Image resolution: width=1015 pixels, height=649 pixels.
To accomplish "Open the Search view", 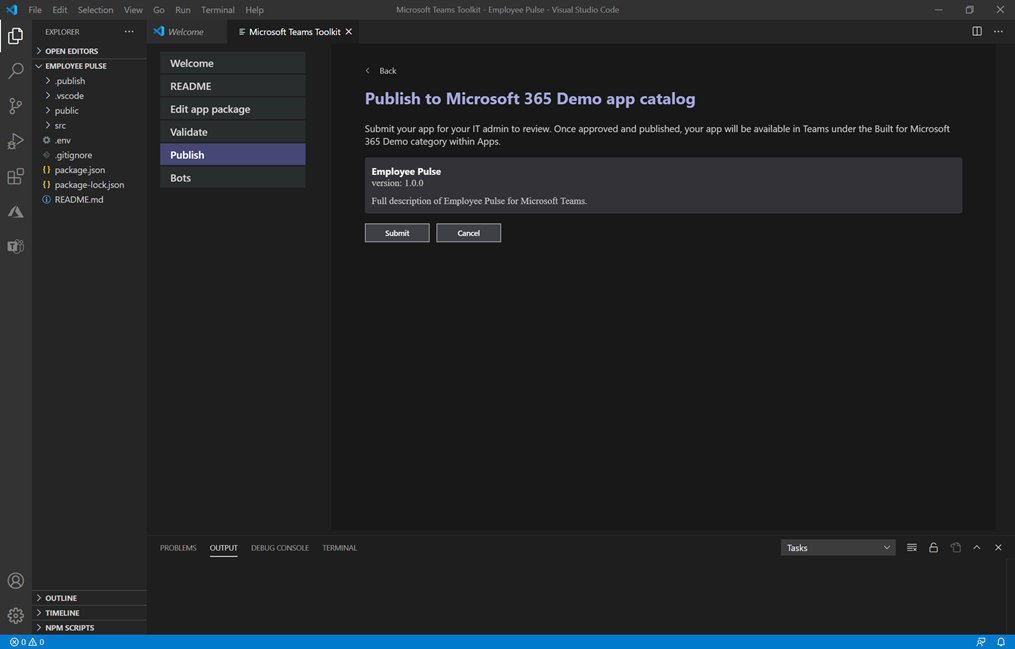I will click(16, 71).
